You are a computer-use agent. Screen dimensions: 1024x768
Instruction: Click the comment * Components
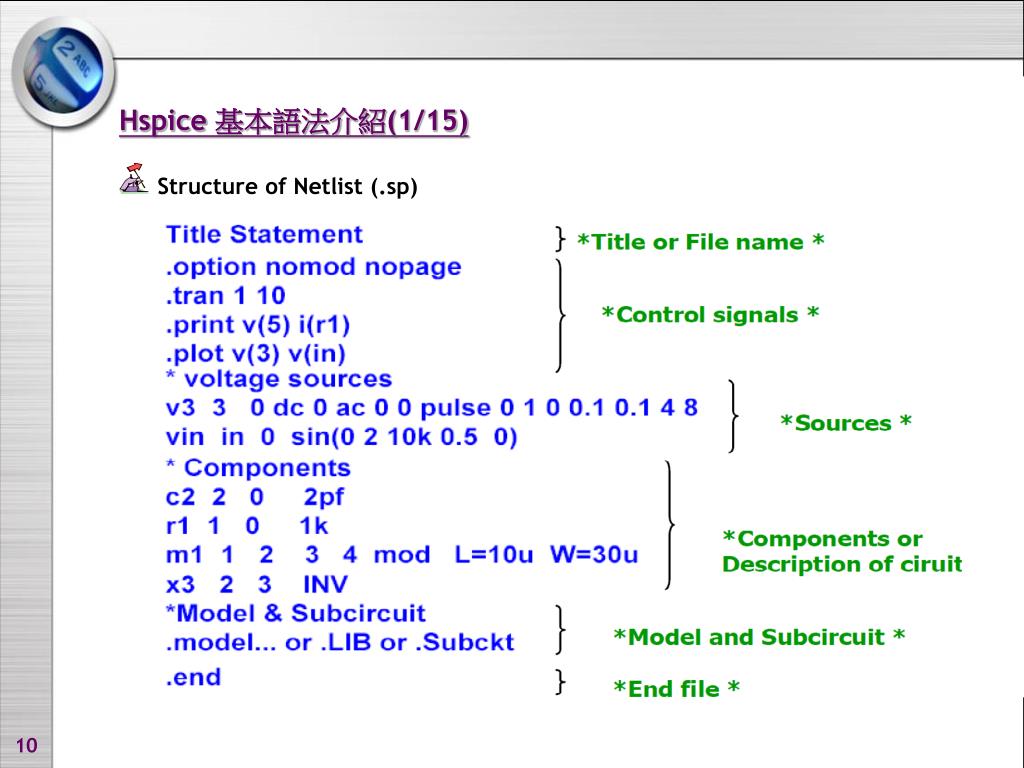(x=259, y=468)
